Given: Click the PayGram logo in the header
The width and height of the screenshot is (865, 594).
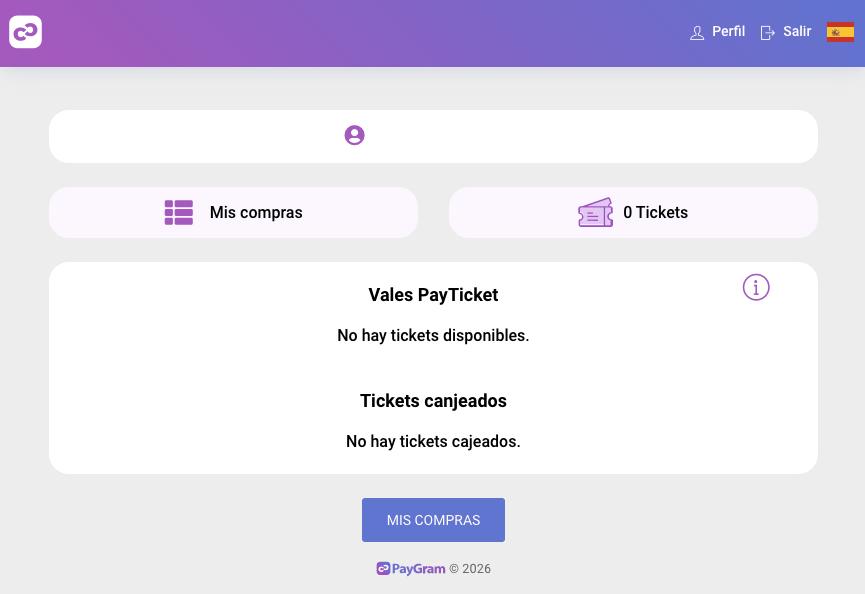Looking at the screenshot, I should coord(26,32).
